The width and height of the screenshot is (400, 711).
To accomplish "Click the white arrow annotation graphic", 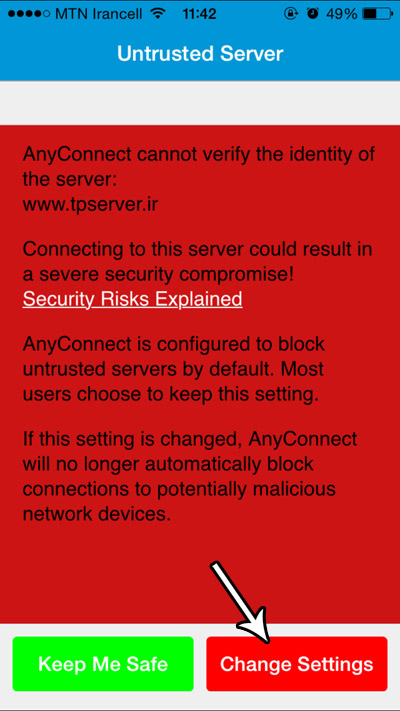I will [240, 602].
